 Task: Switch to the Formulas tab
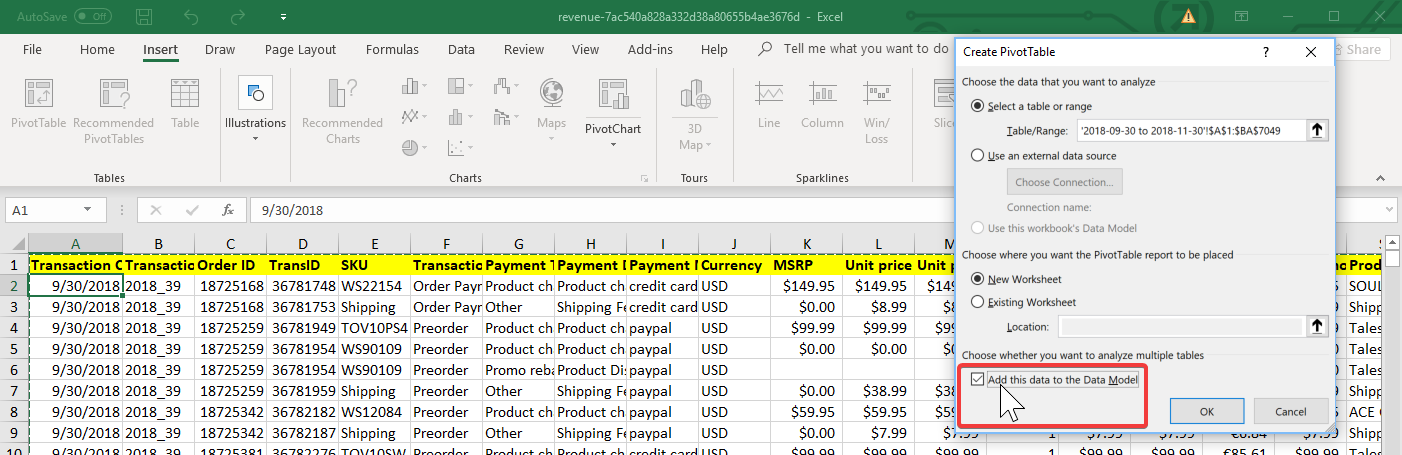(x=392, y=49)
